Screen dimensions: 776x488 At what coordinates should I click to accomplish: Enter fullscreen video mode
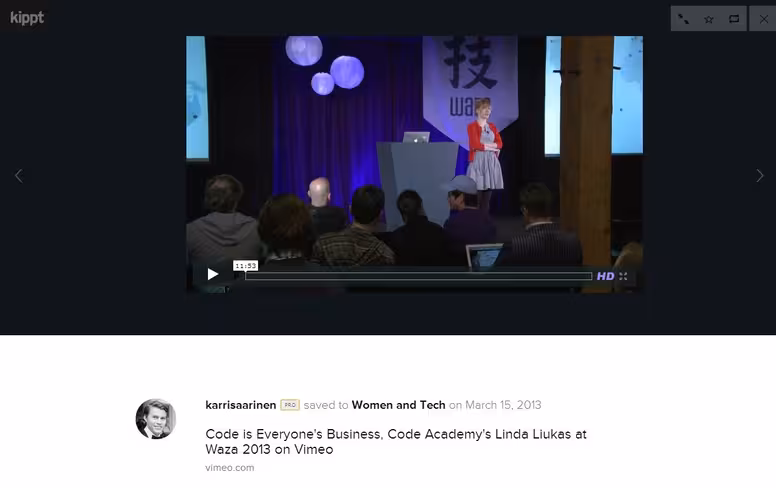click(623, 276)
